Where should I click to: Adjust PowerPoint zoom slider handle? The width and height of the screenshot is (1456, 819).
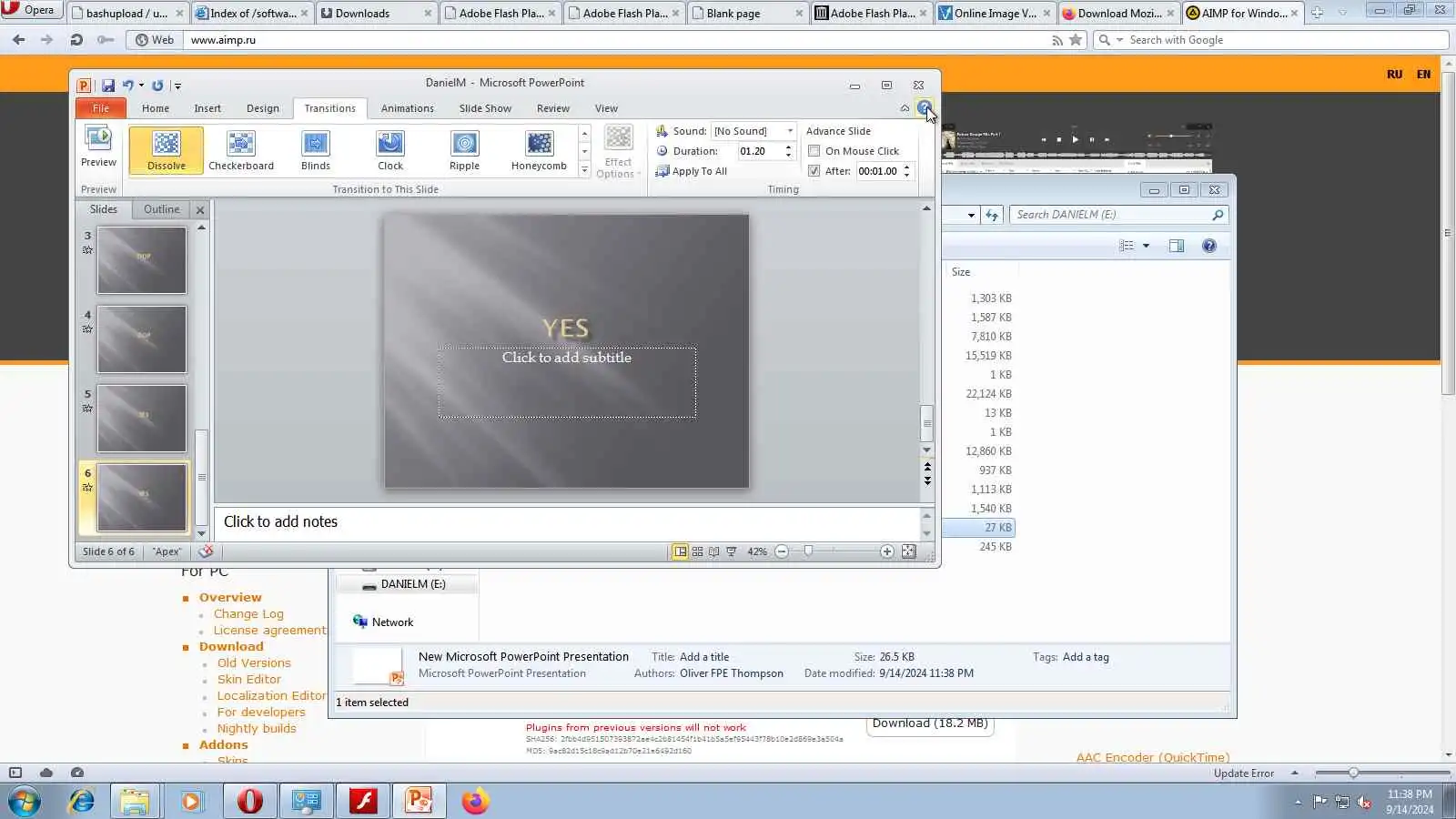coord(808,551)
